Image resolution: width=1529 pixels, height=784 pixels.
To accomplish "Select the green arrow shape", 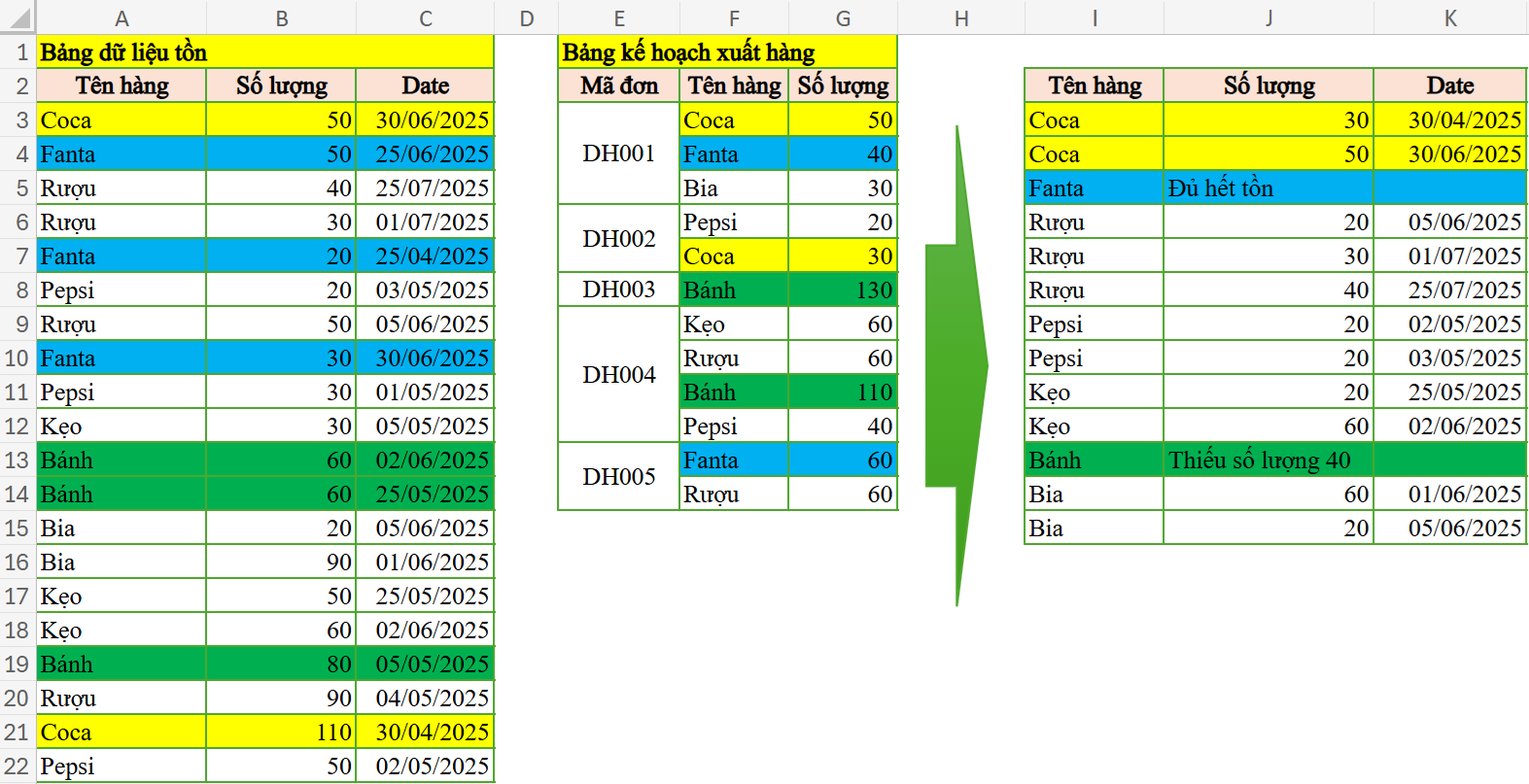I will tap(957, 366).
